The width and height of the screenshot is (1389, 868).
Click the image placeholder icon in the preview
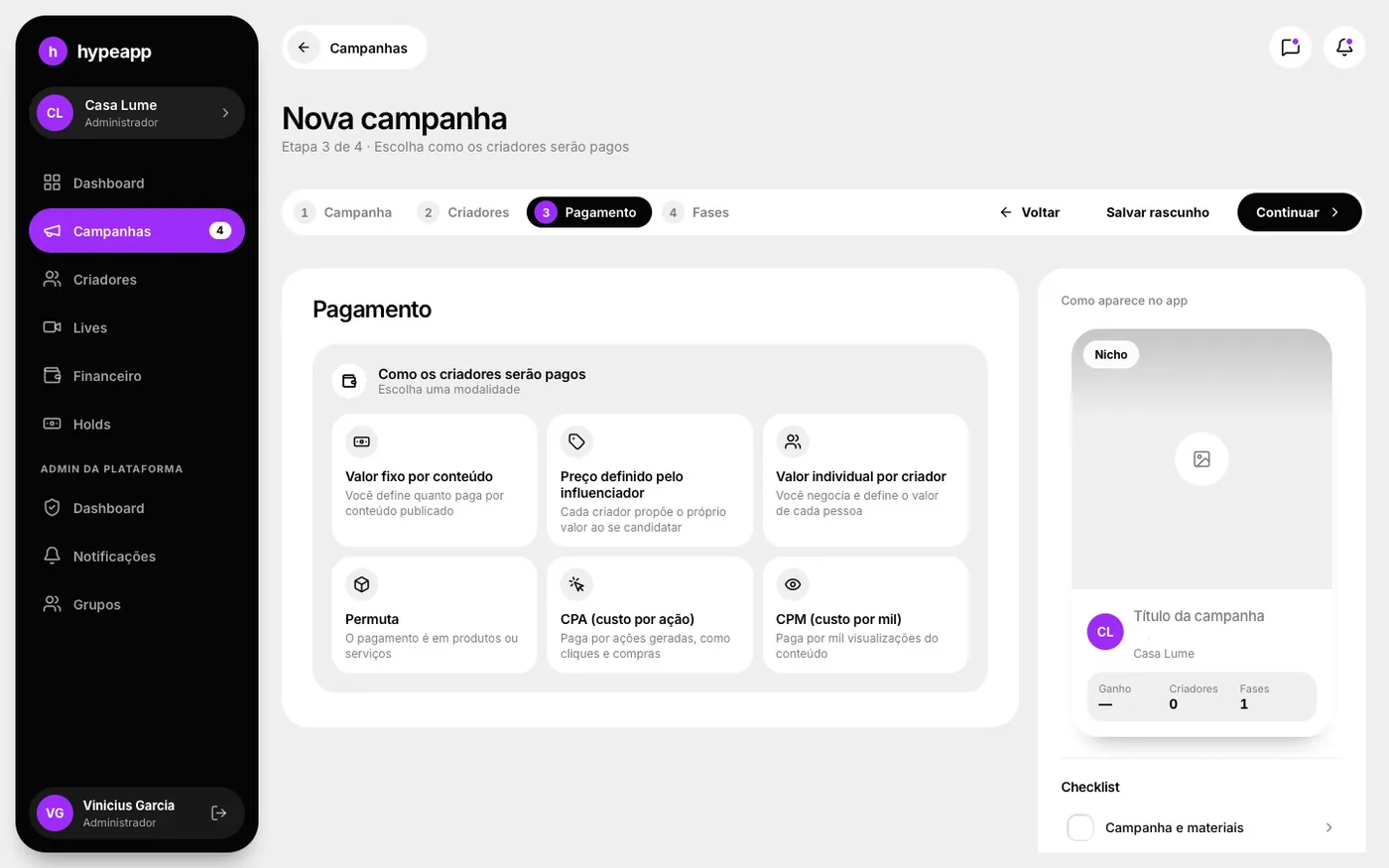(1201, 459)
